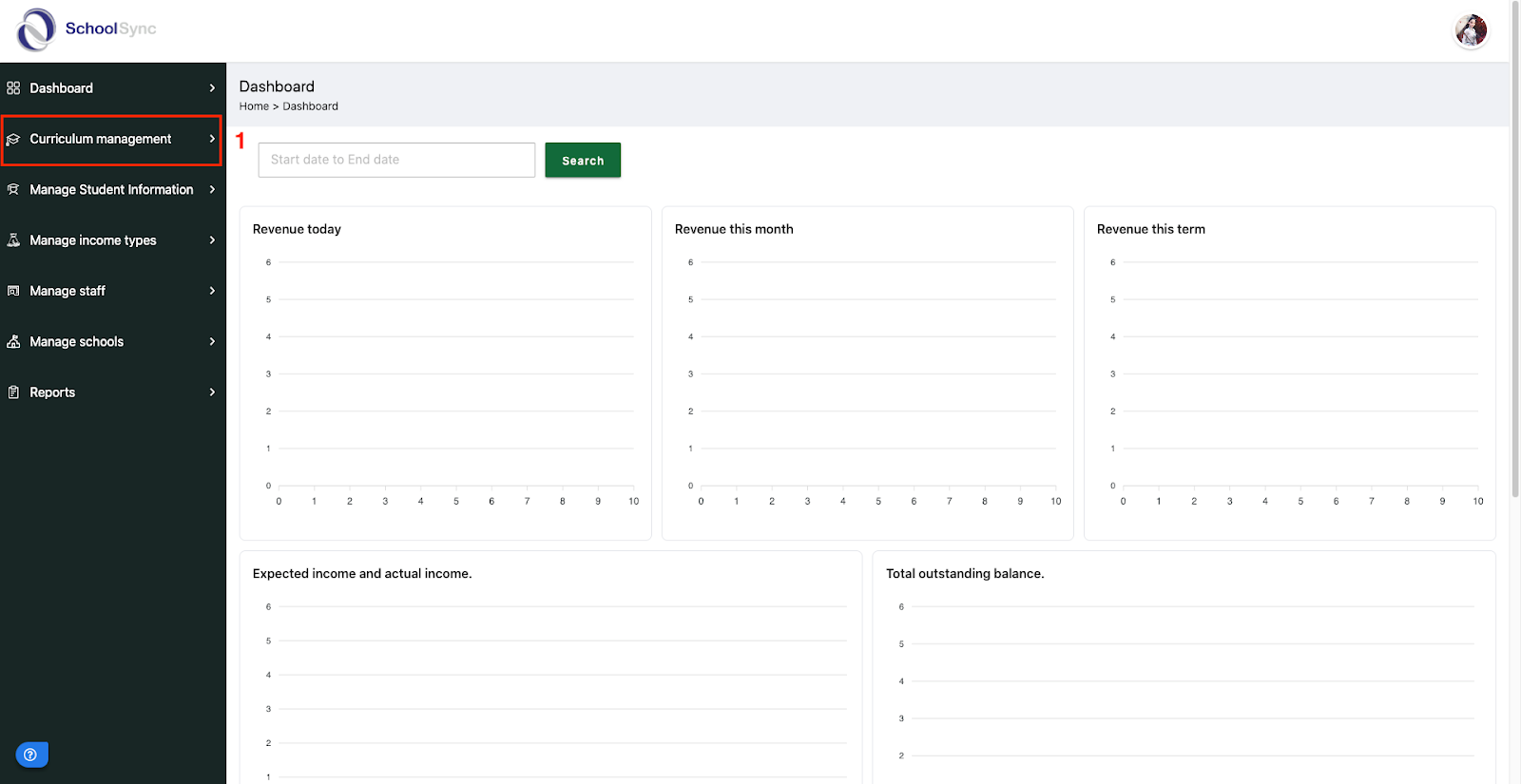Click the Home breadcrumb link
This screenshot has height=784, width=1521.
tap(254, 106)
